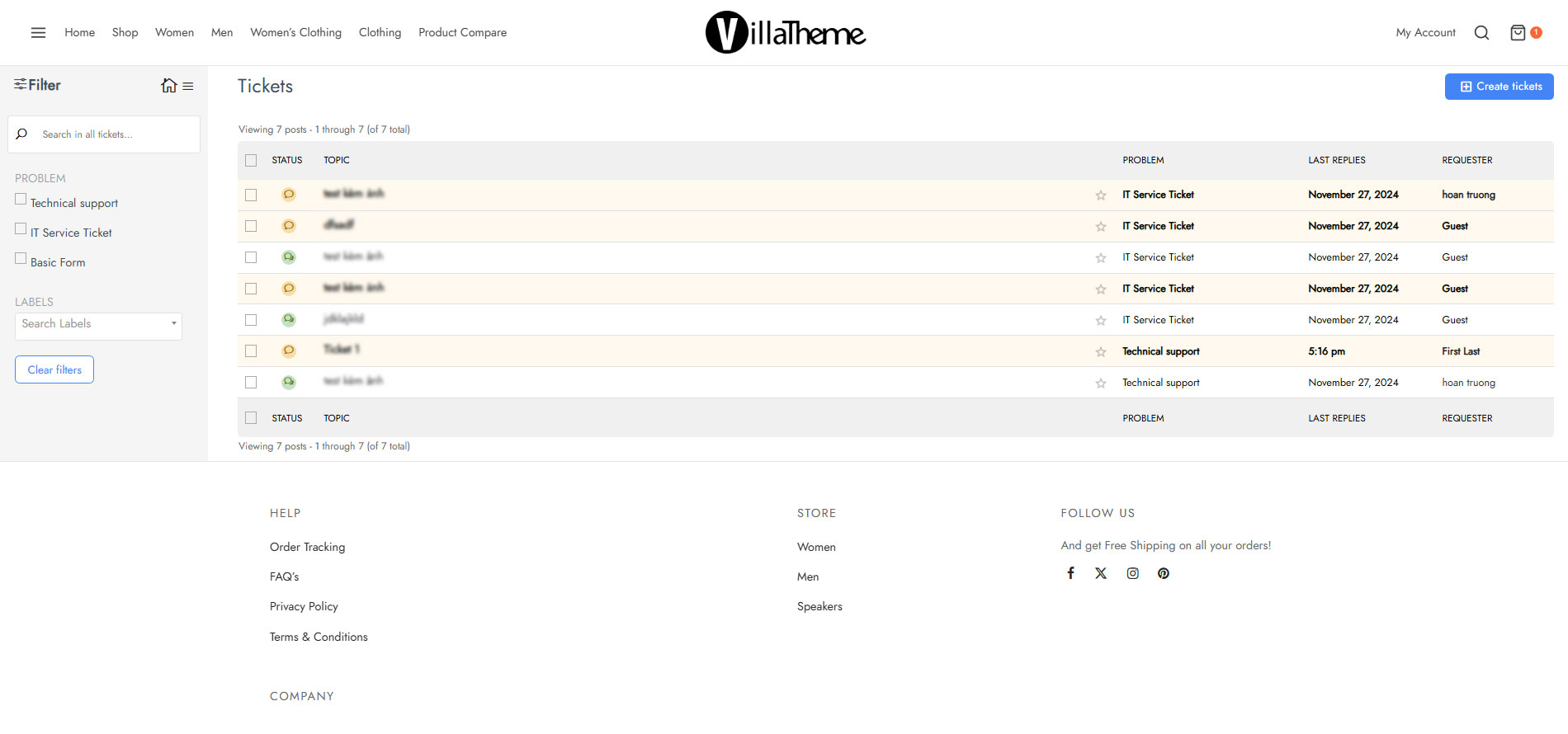Viewport: 1568px width, 734px height.
Task: Click First Last requester name
Action: 1461,351
